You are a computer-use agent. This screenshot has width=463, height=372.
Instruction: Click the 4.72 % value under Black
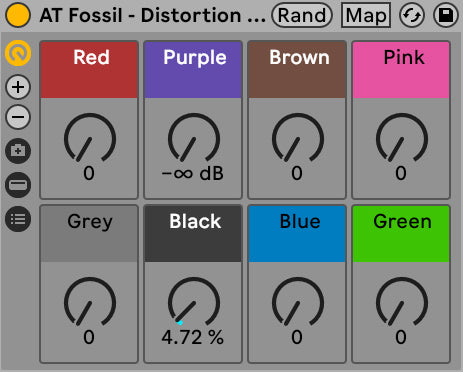coord(192,337)
